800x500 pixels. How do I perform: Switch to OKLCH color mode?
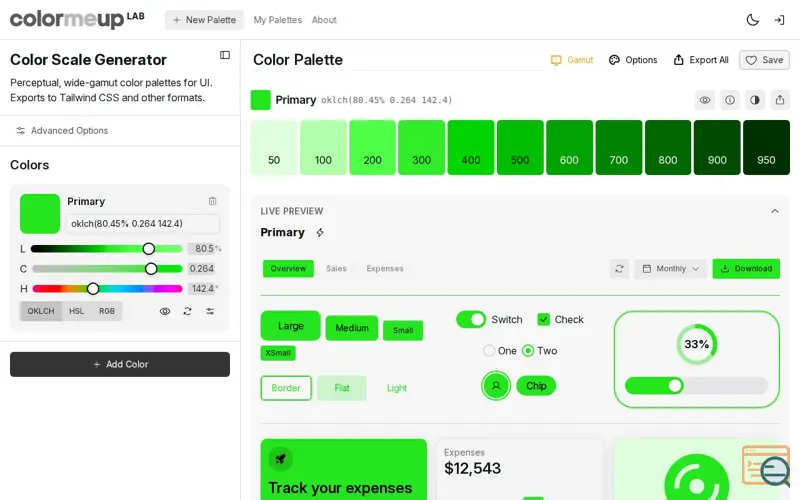41,311
